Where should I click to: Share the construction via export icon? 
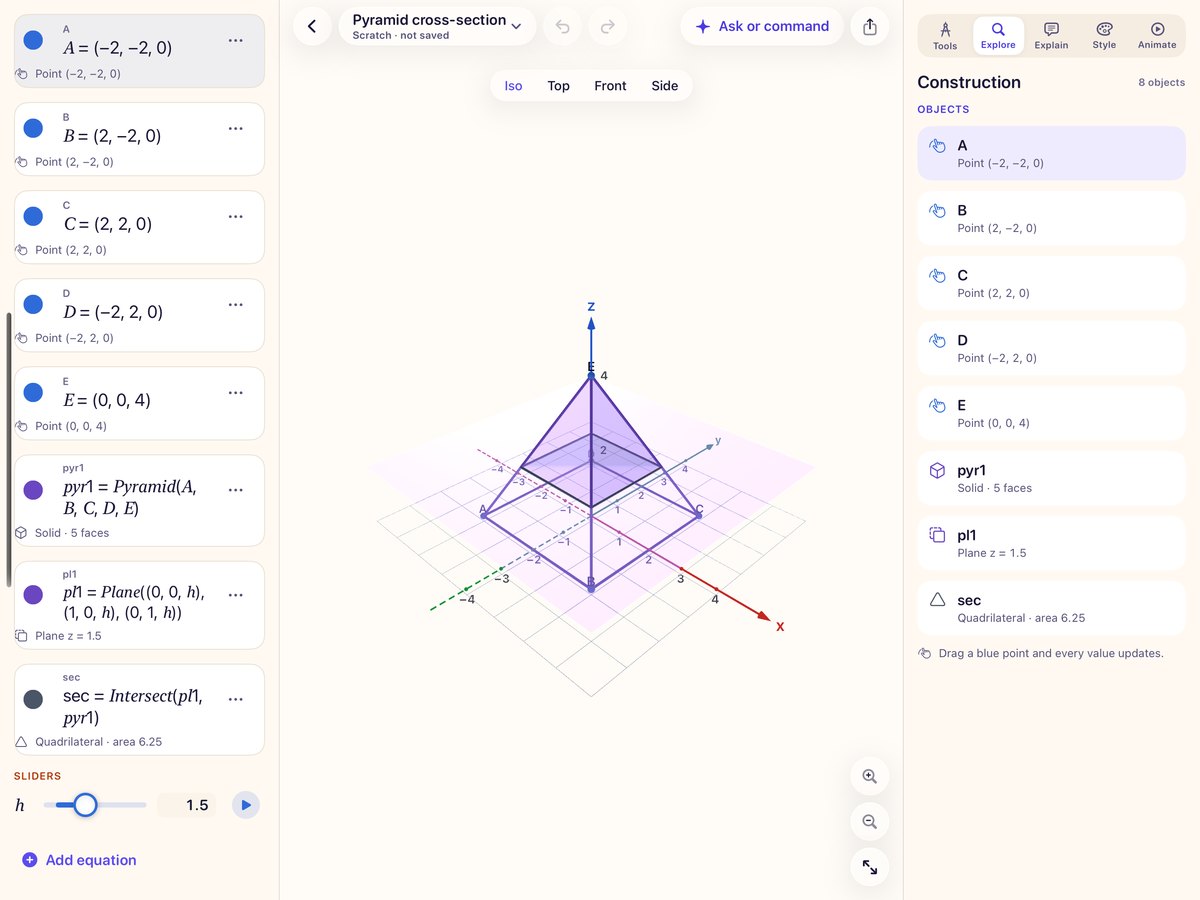pos(870,27)
